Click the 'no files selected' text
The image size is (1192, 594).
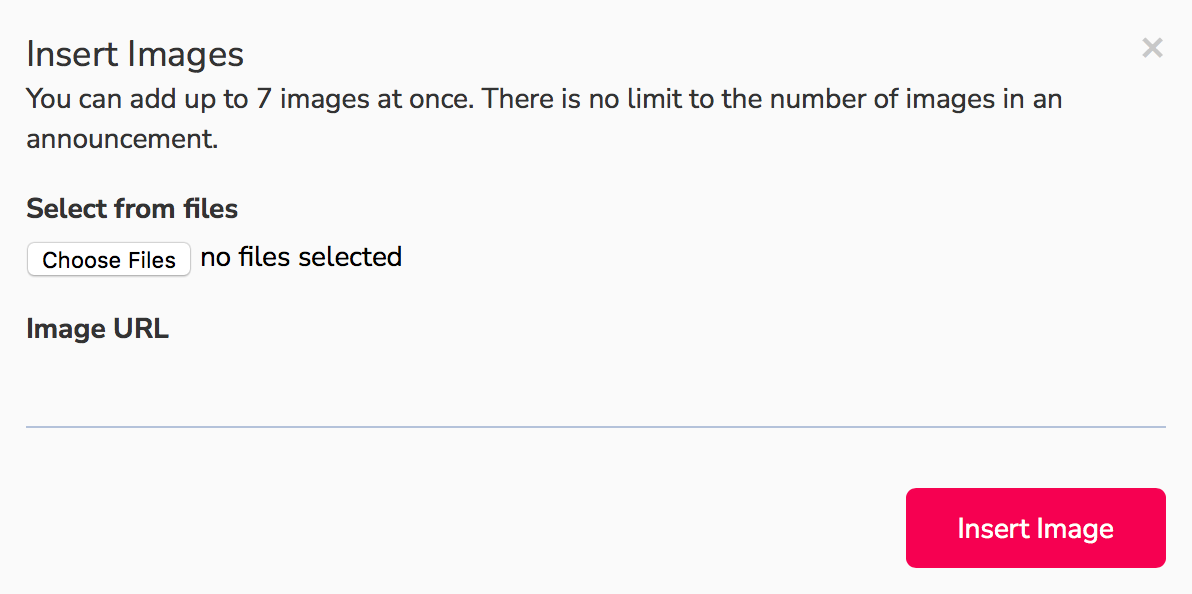tap(301, 257)
